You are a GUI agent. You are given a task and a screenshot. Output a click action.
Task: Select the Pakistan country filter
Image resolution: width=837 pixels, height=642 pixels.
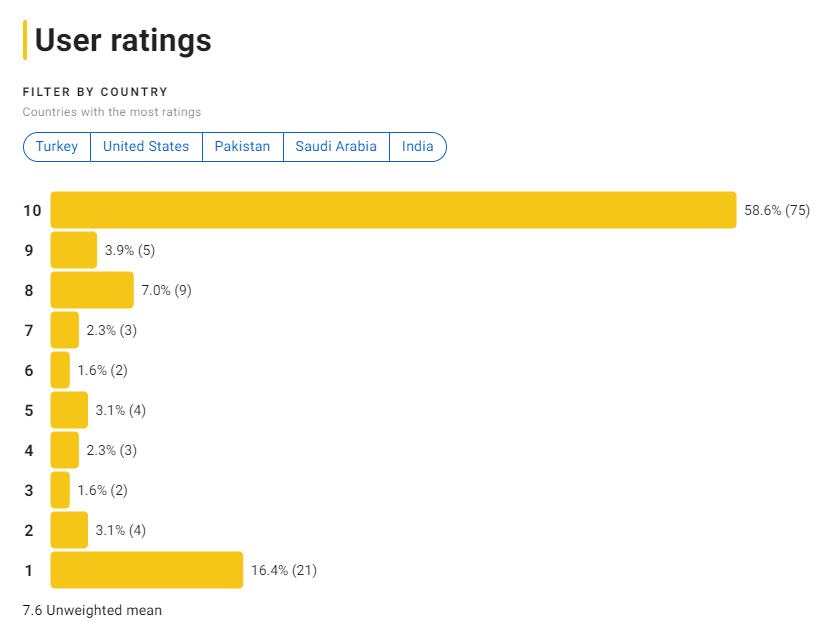coord(242,147)
